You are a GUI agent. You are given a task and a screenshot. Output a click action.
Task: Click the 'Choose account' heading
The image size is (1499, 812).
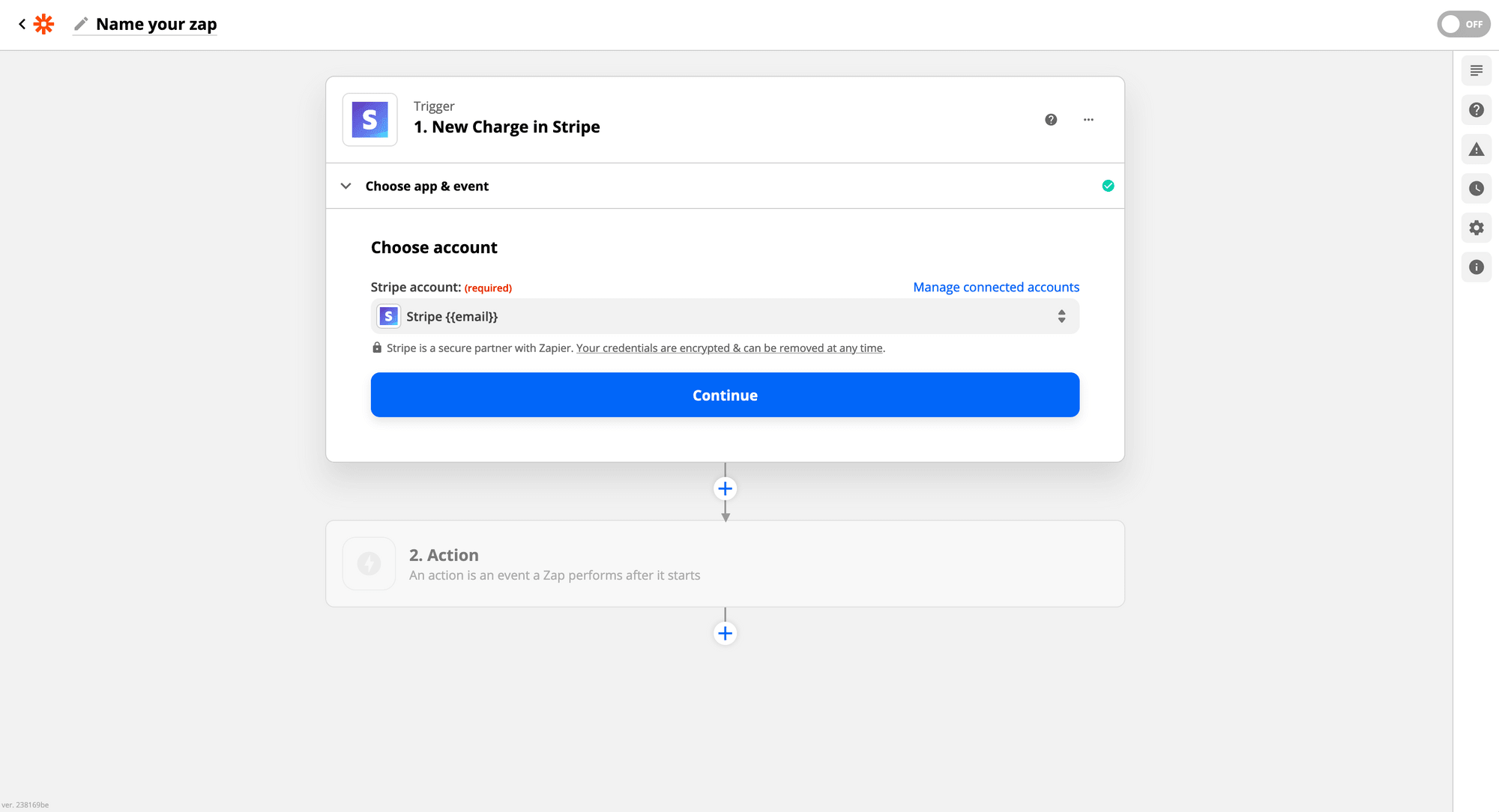point(434,247)
